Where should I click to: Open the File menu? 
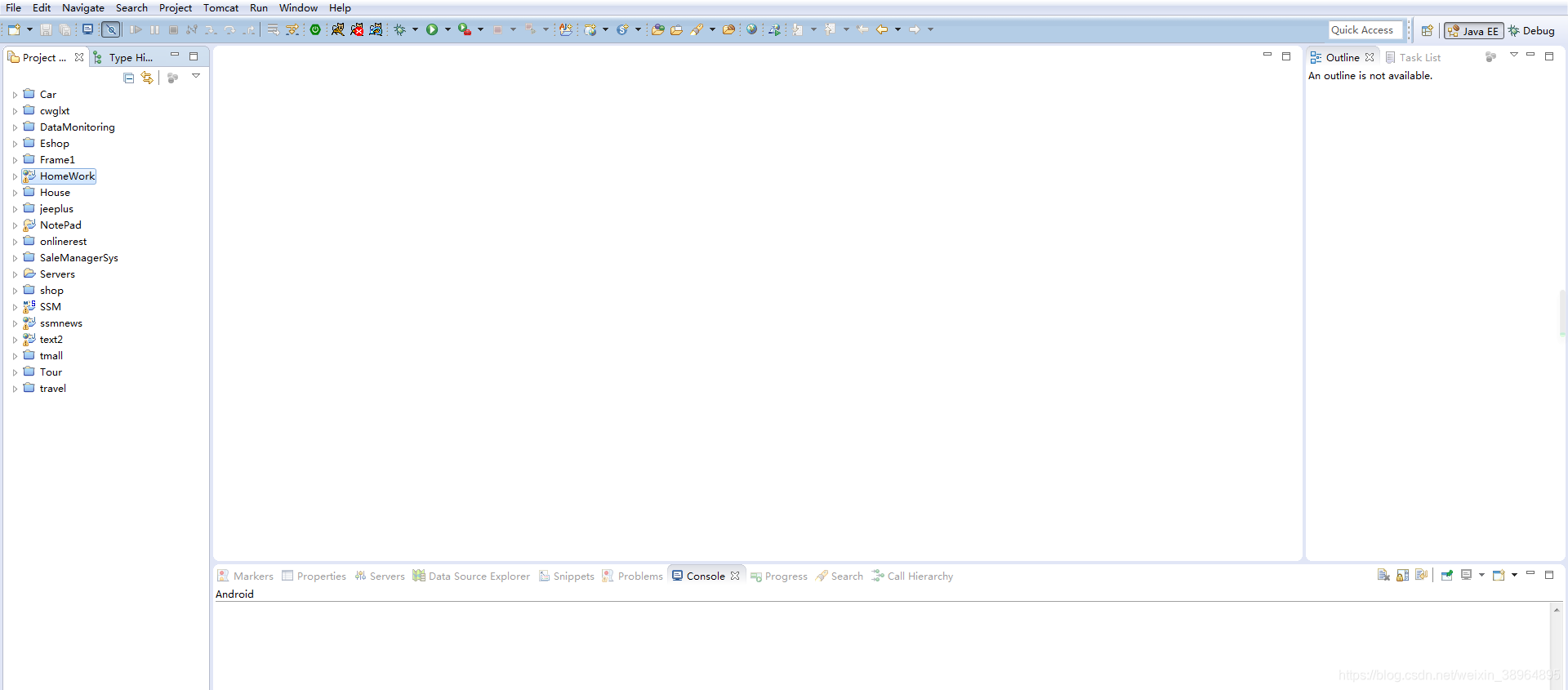(14, 7)
